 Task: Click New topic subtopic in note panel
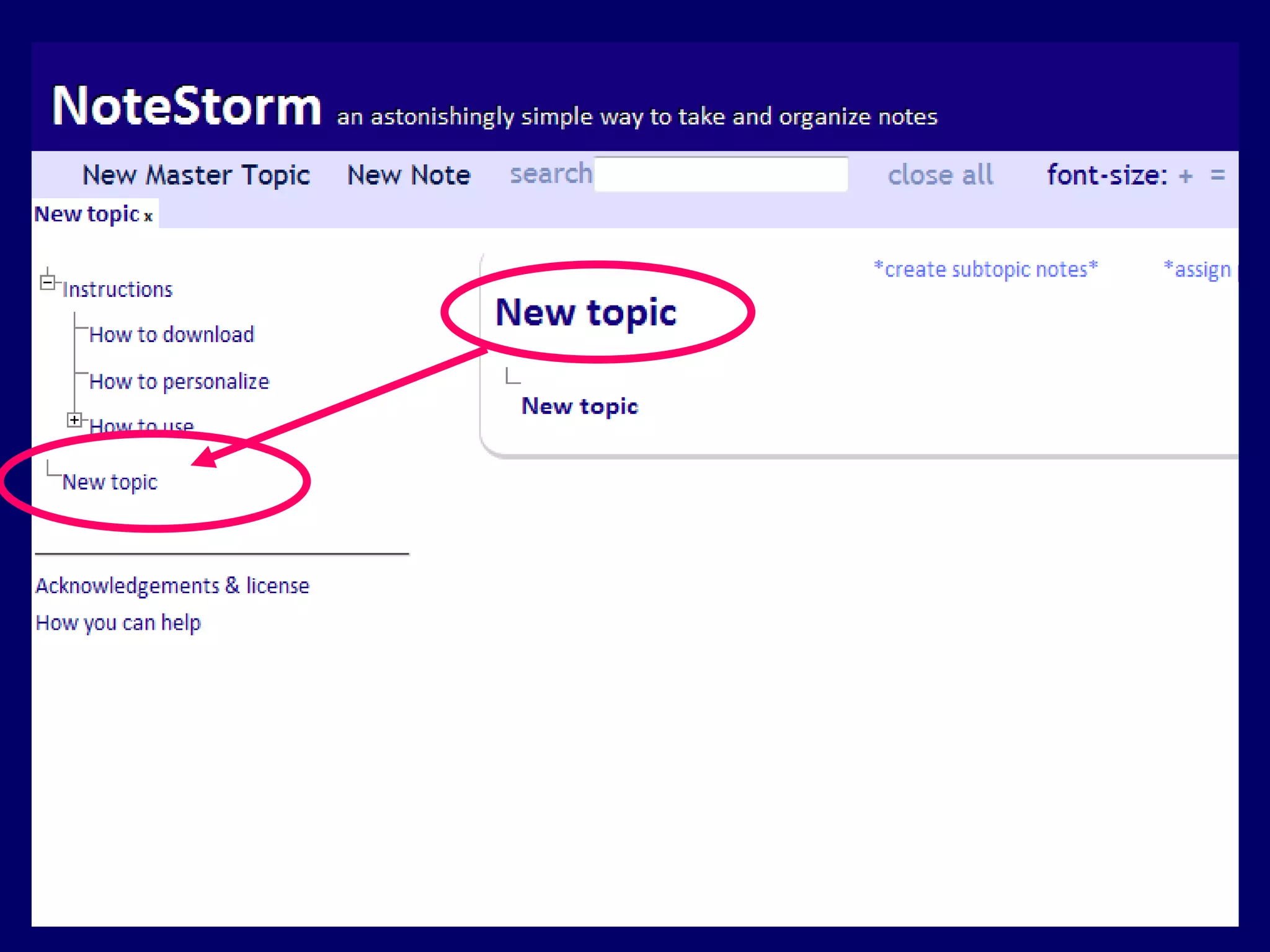(580, 407)
